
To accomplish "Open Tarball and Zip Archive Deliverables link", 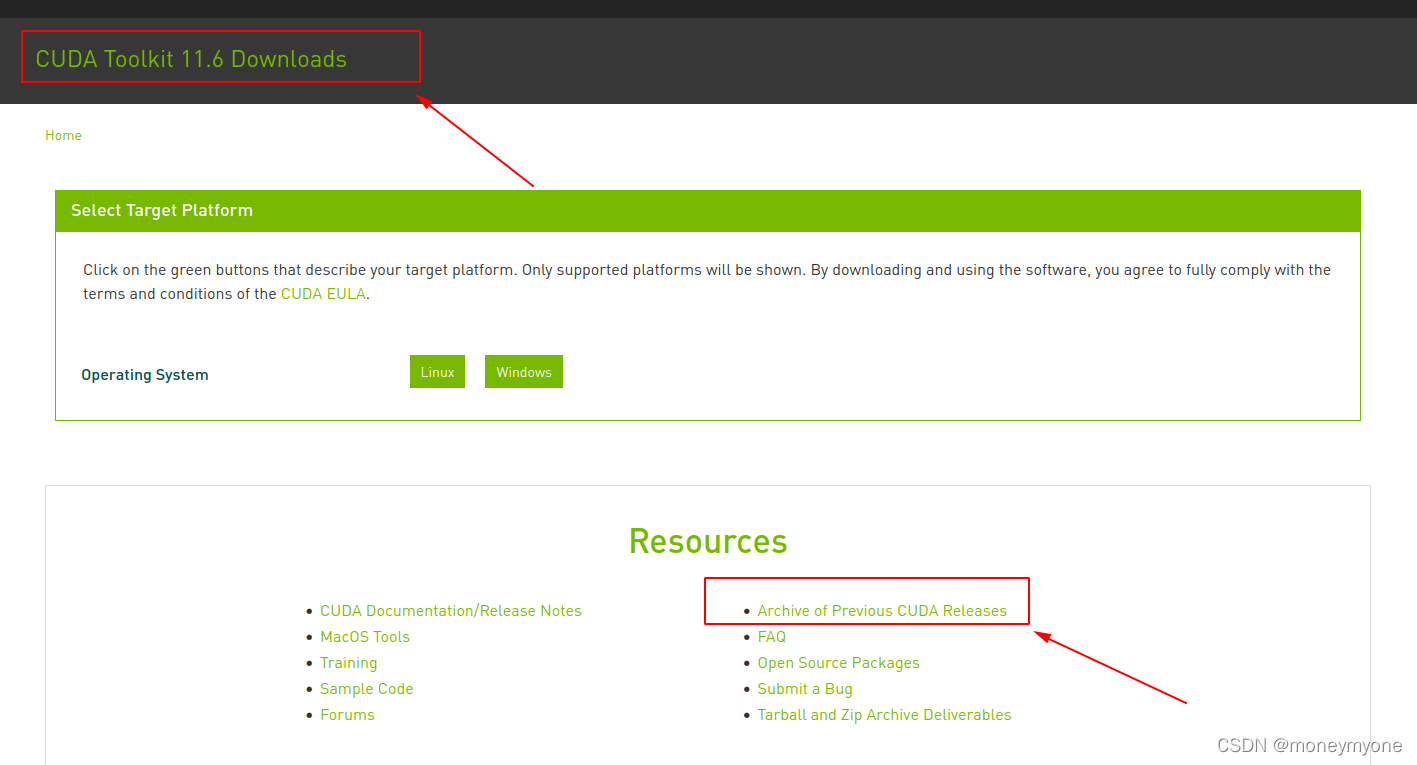I will pyautogui.click(x=884, y=715).
